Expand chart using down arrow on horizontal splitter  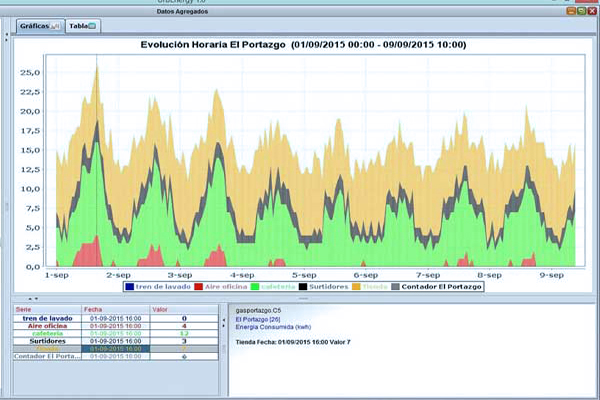coord(36,299)
